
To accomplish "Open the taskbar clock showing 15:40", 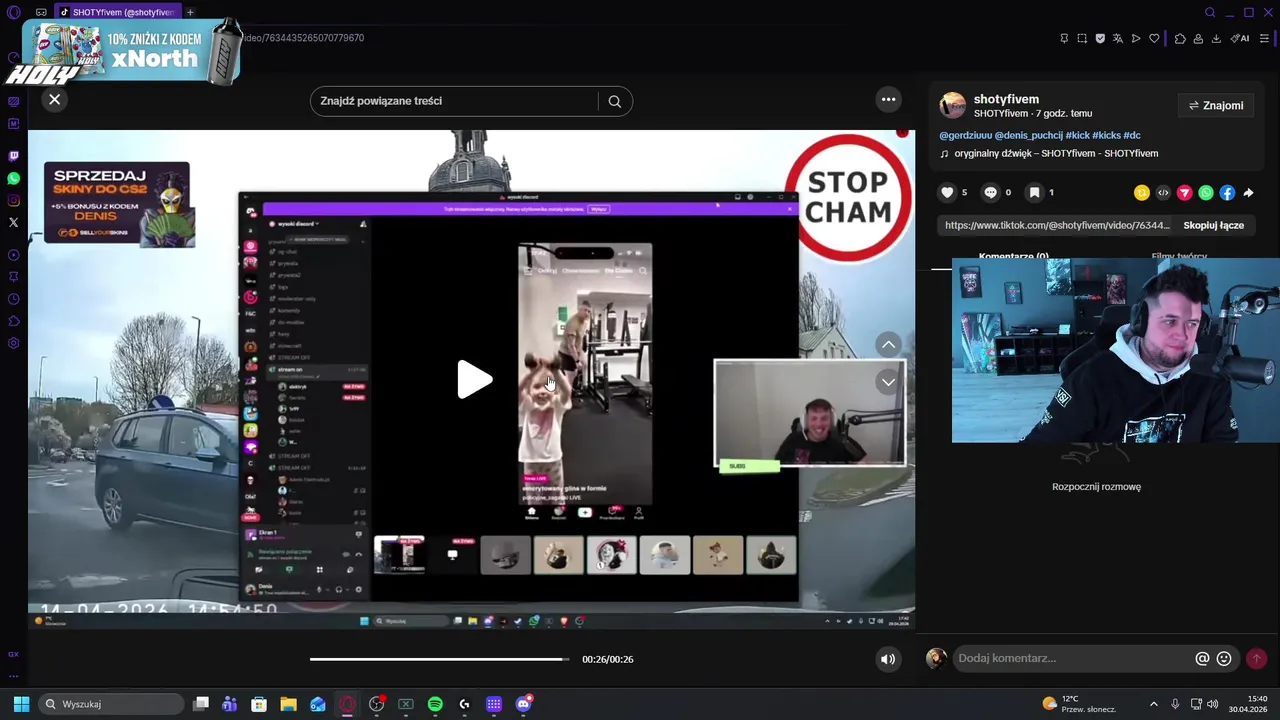I will pos(1248,704).
